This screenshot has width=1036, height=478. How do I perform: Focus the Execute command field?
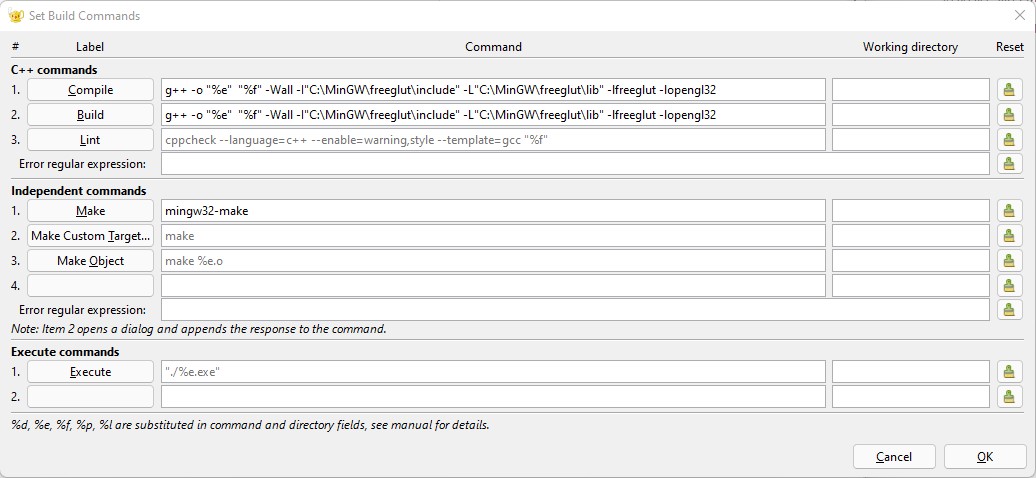pos(492,372)
